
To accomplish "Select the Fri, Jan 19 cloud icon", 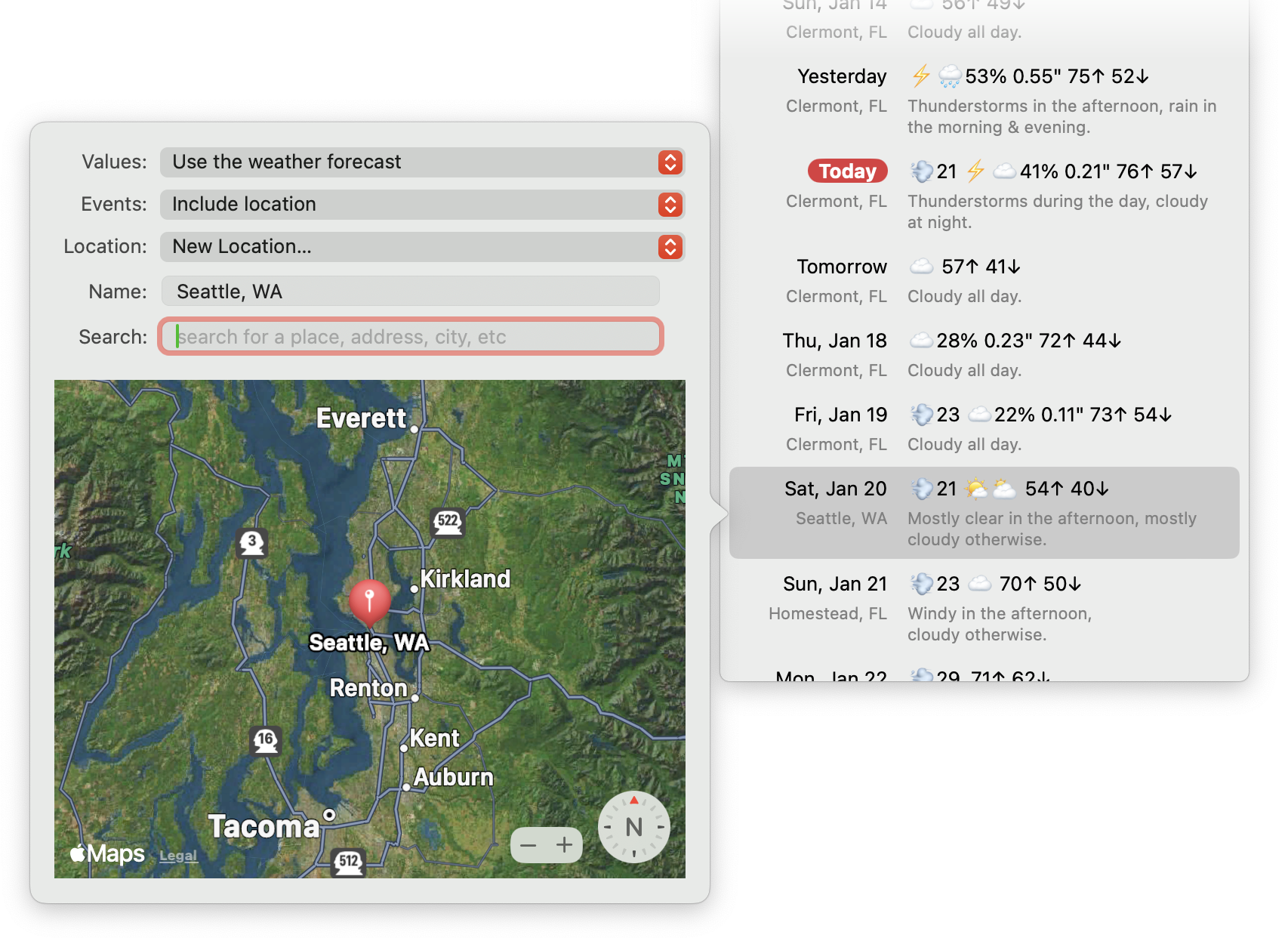I will click(980, 415).
